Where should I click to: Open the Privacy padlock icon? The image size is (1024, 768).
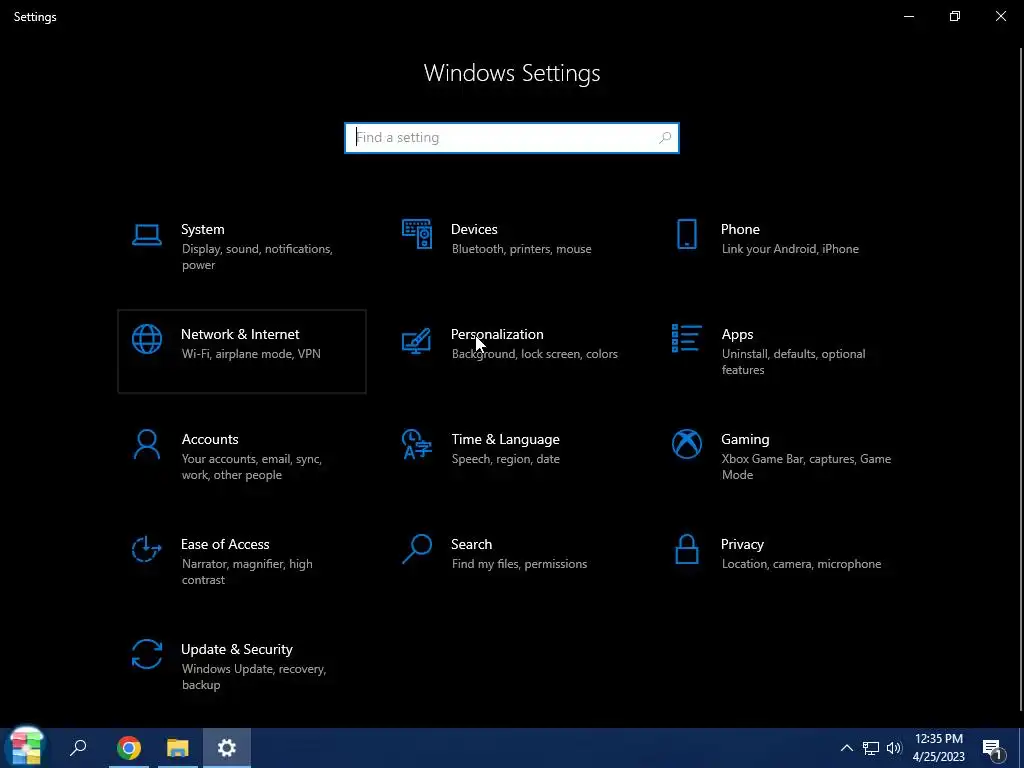(x=686, y=549)
